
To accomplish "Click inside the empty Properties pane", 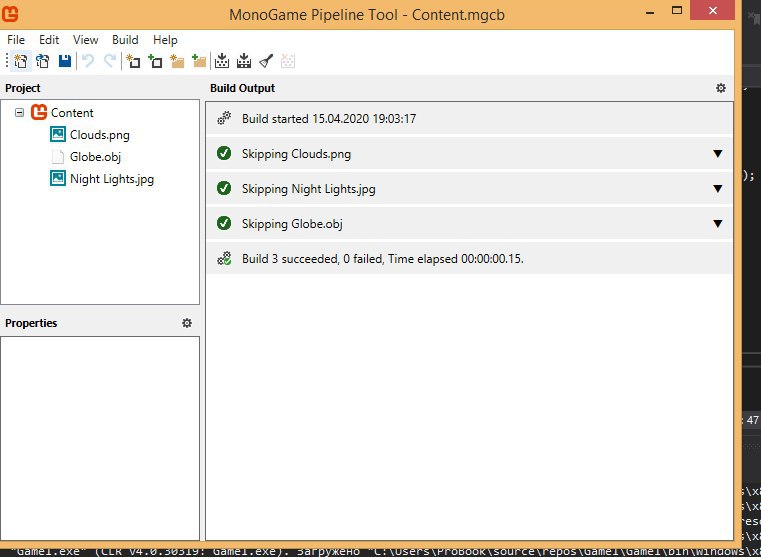I will [x=100, y=438].
